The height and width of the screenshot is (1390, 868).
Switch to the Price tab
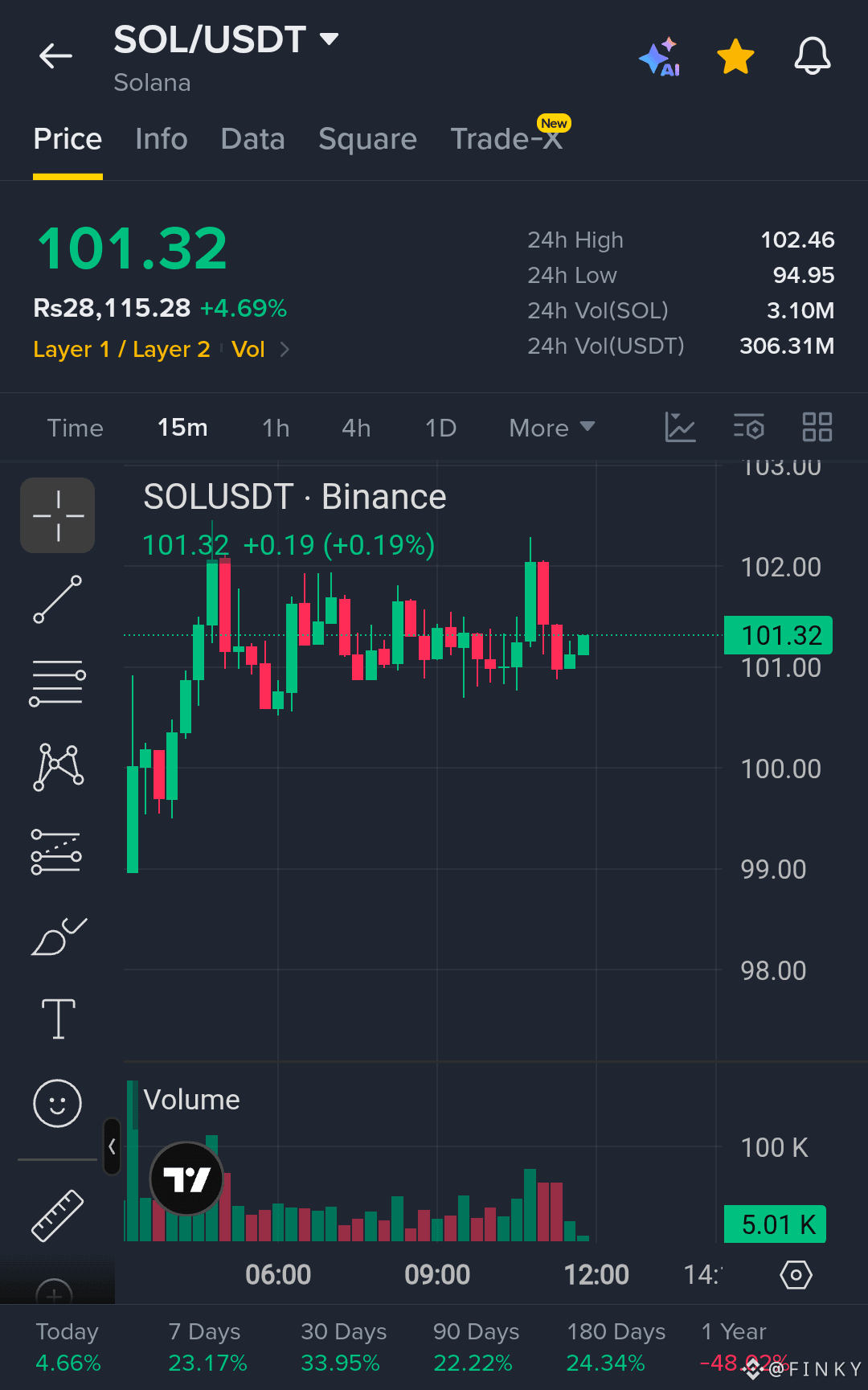tap(68, 139)
